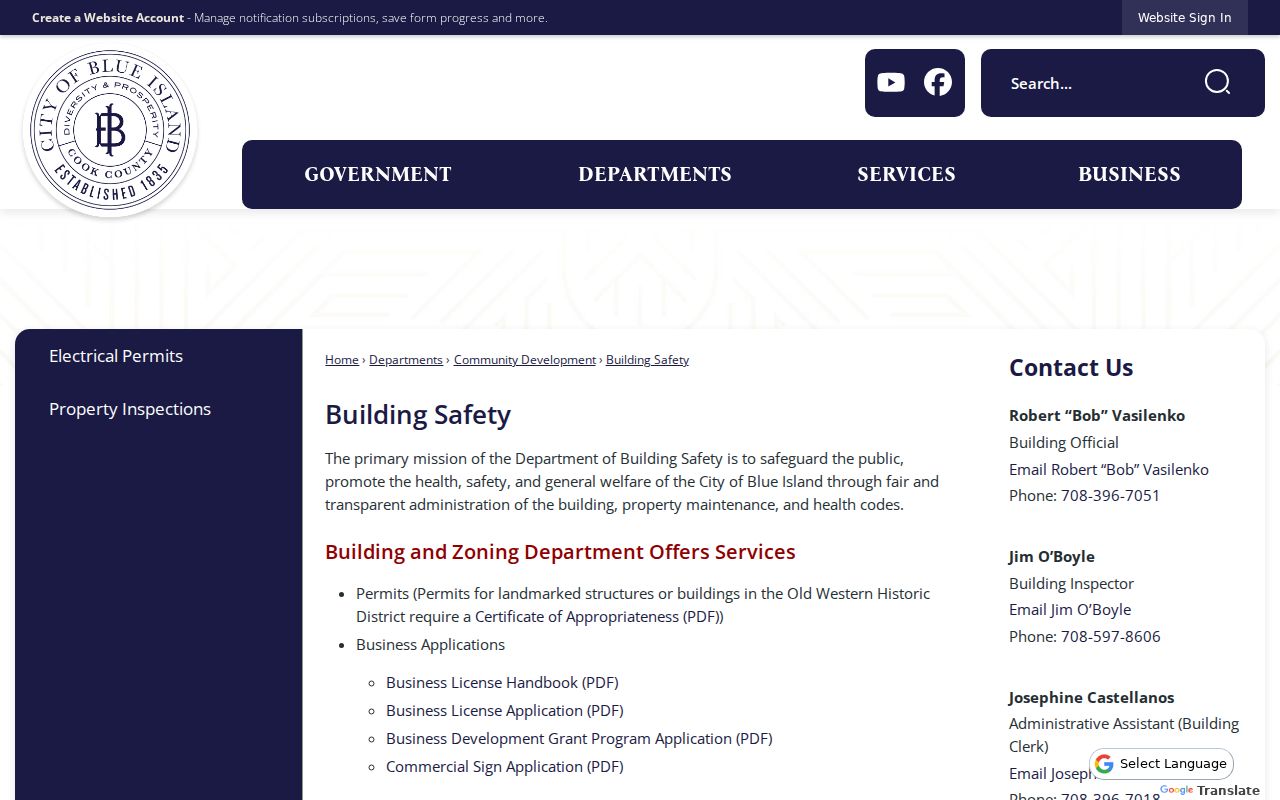Click the Building Safety breadcrumb link
Image resolution: width=1280 pixels, height=800 pixels.
coord(647,360)
